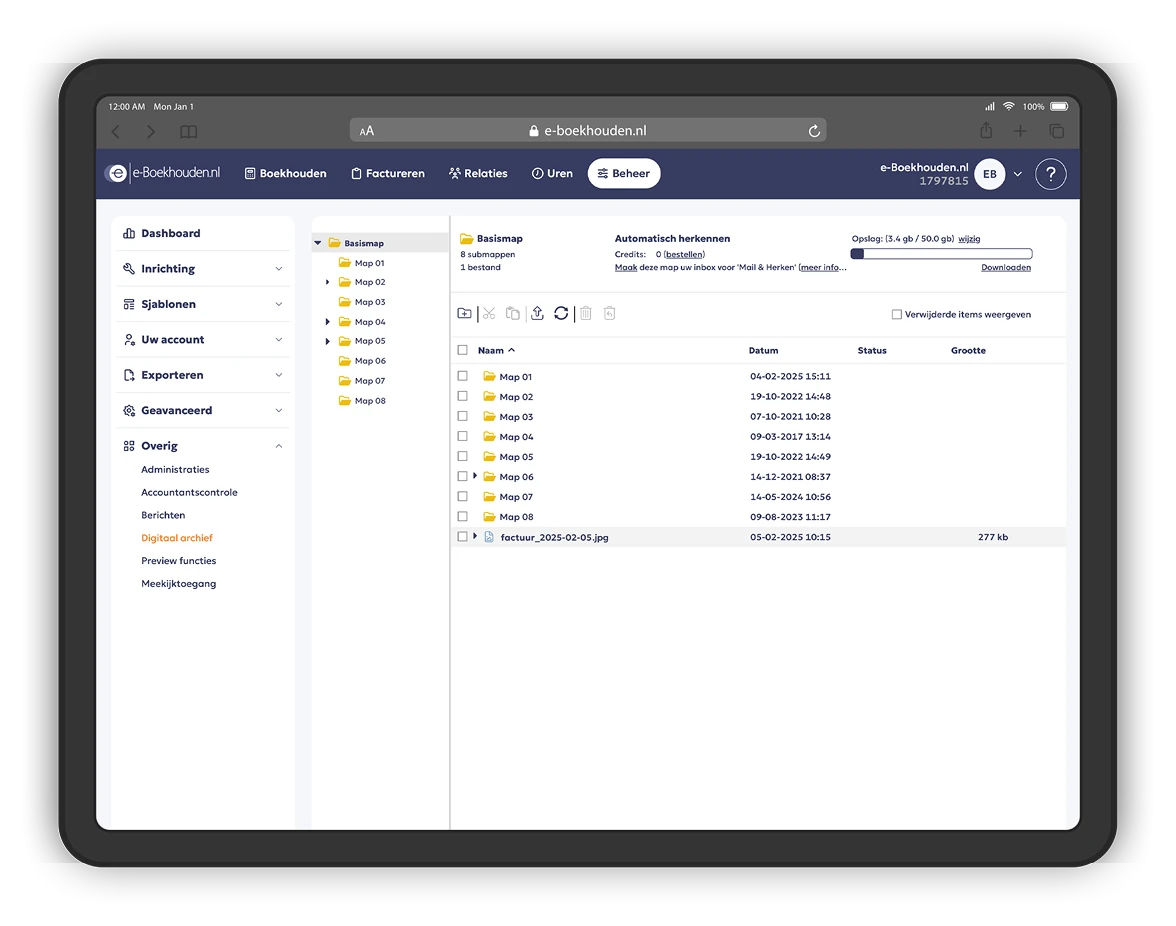1176x926 pixels.
Task: Click the meer info link
Action: coord(822,268)
